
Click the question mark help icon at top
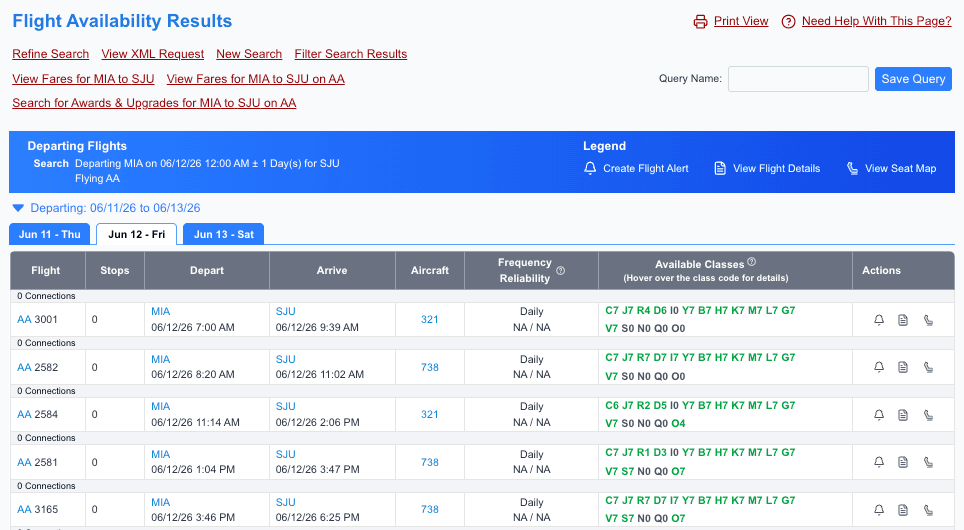point(788,22)
